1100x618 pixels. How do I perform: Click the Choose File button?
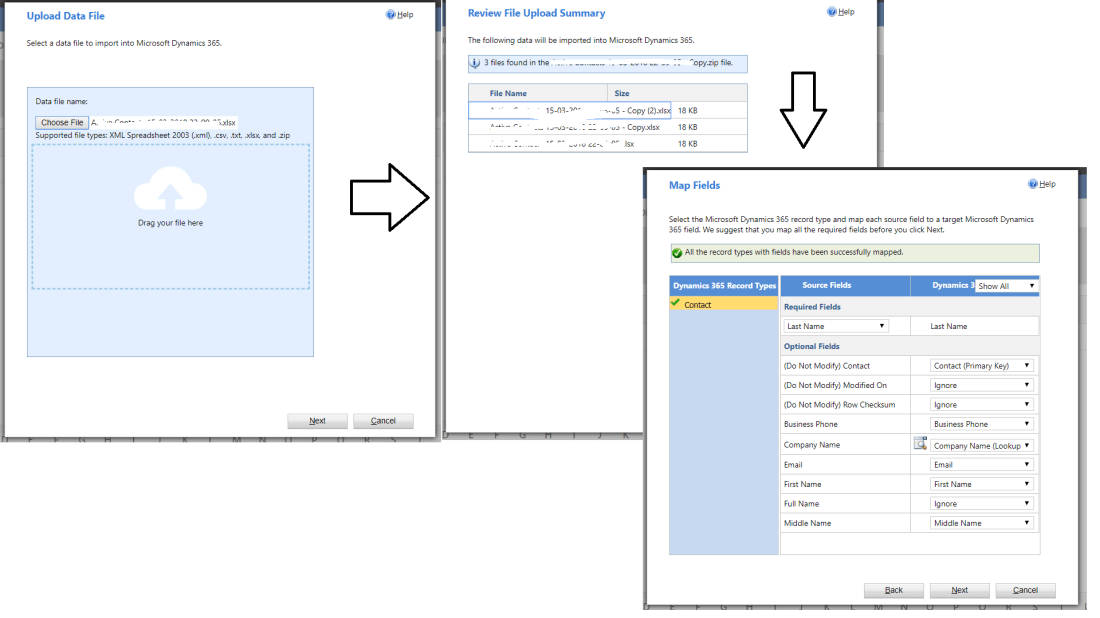pos(62,123)
